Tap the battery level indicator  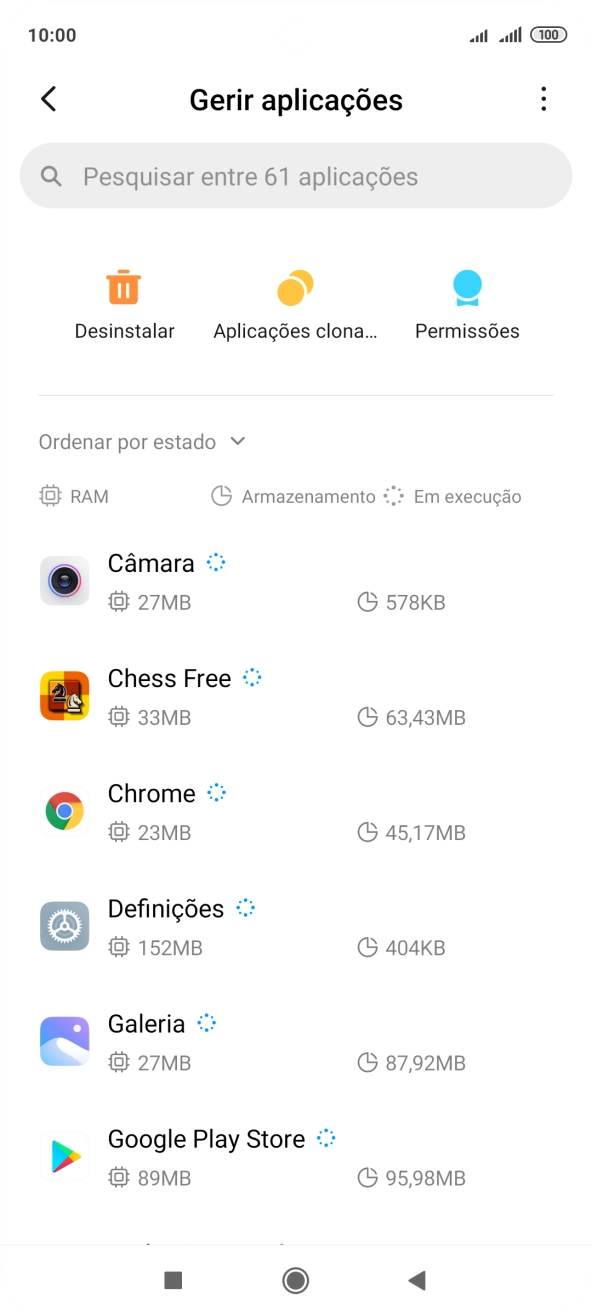(x=549, y=34)
